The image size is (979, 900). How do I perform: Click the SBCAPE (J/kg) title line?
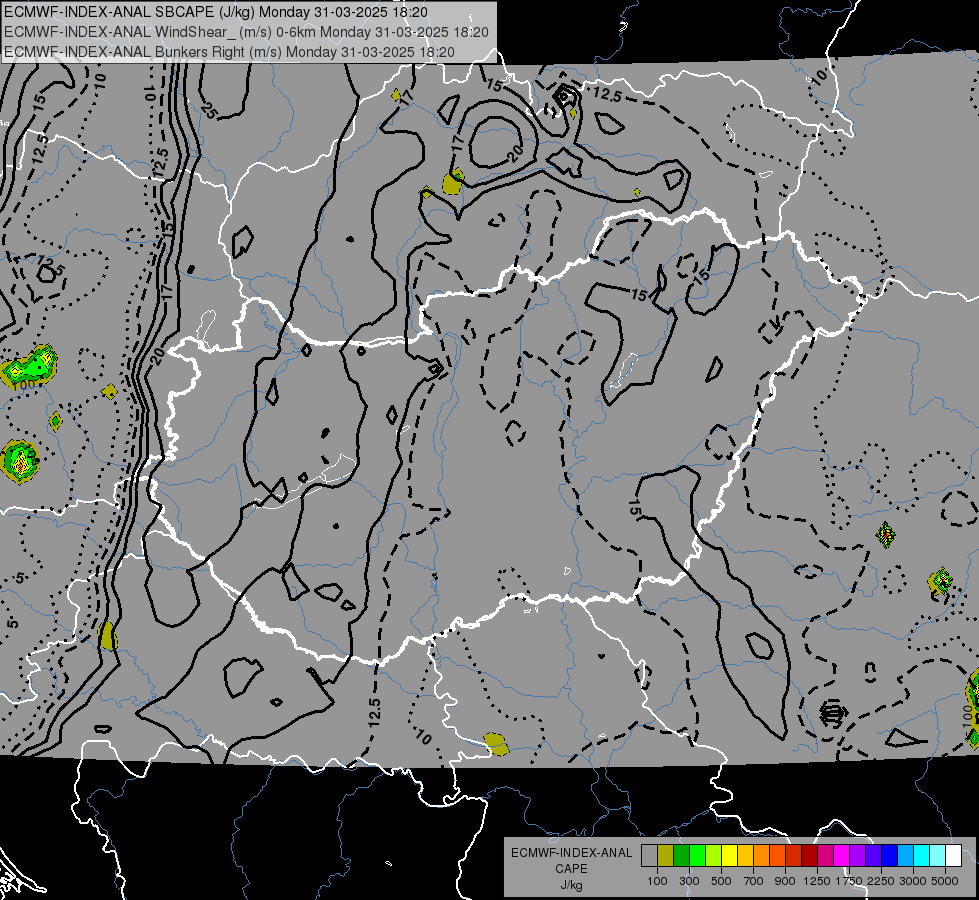[x=216, y=11]
